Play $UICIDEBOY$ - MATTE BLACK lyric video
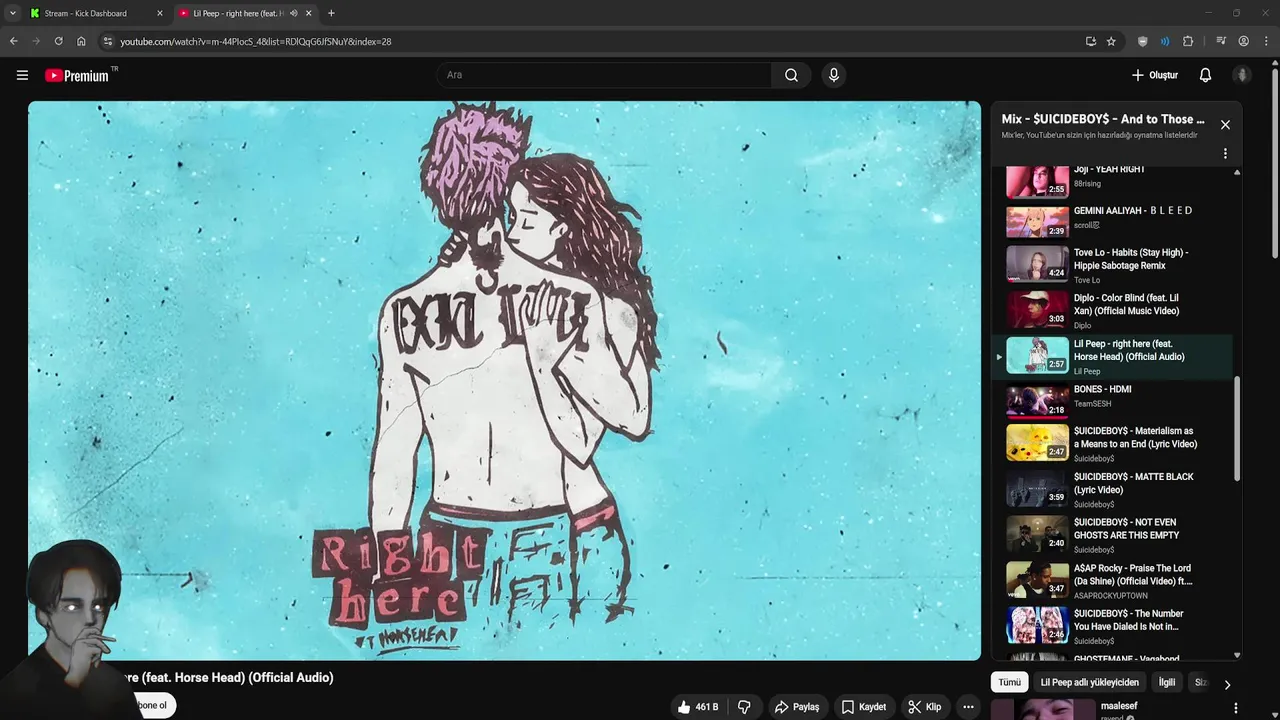The width and height of the screenshot is (1280, 720). coord(1112,489)
